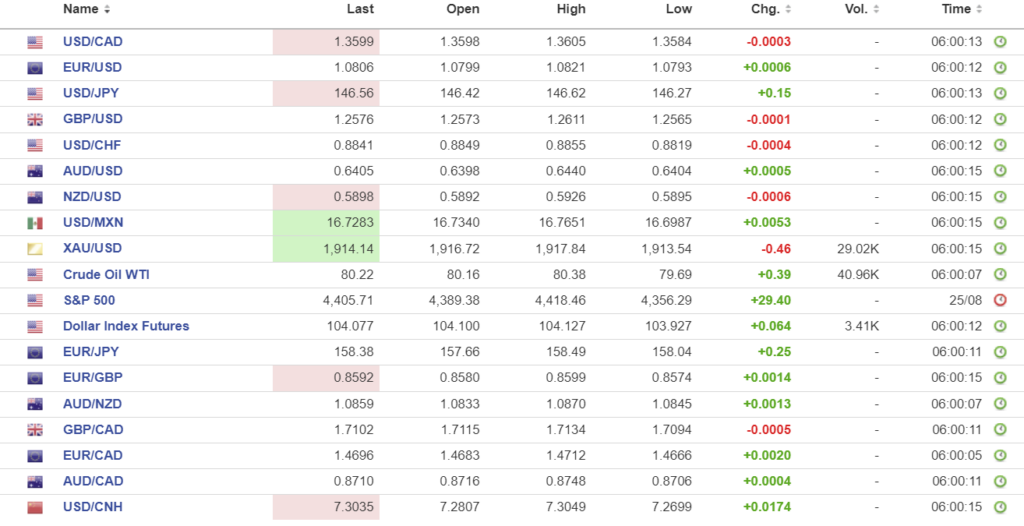Sort the table by Name column
This screenshot has width=1024, height=526.
(86, 9)
